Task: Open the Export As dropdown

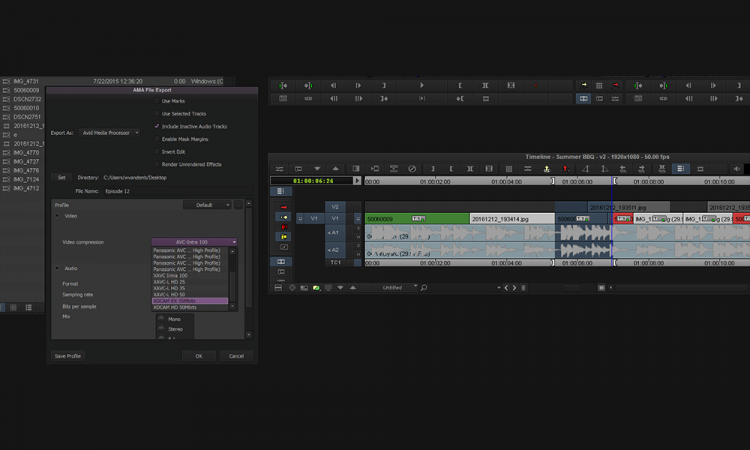Action: tap(110, 132)
